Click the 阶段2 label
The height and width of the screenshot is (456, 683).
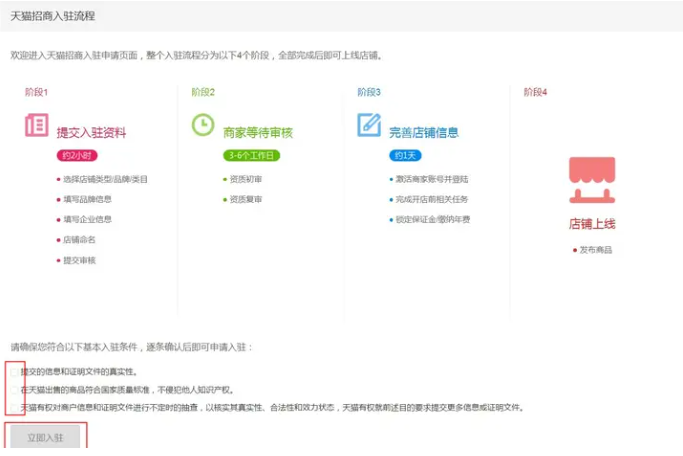203,92
